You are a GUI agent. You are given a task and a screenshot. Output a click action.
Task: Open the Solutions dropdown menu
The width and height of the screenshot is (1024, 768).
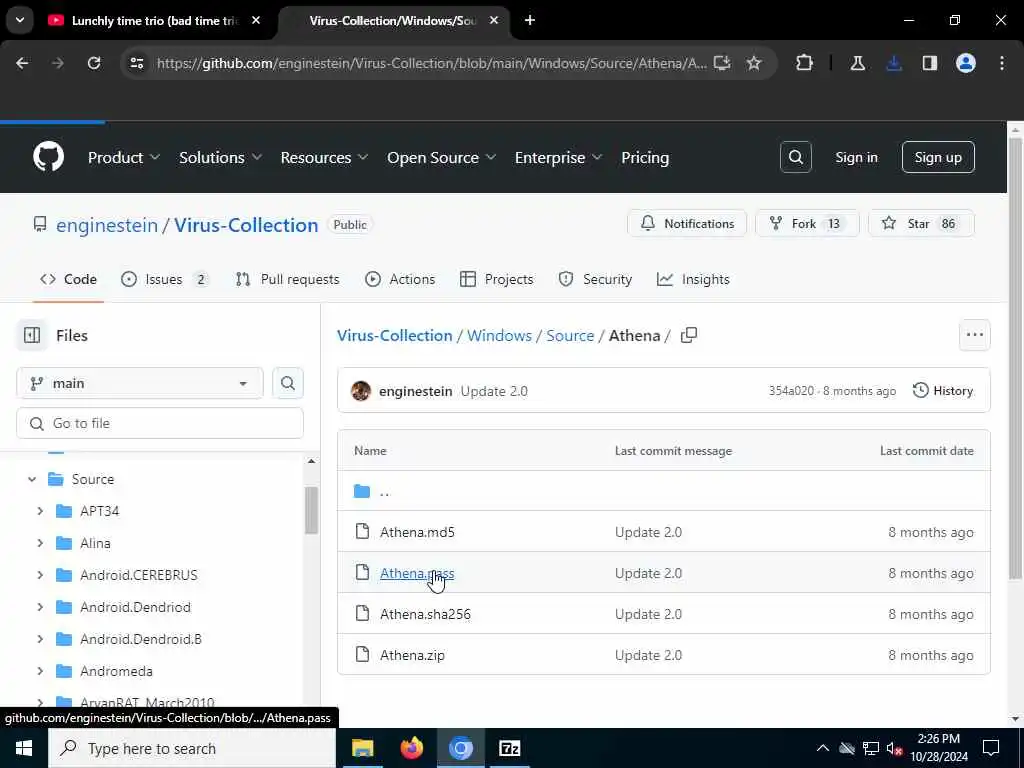[221, 157]
